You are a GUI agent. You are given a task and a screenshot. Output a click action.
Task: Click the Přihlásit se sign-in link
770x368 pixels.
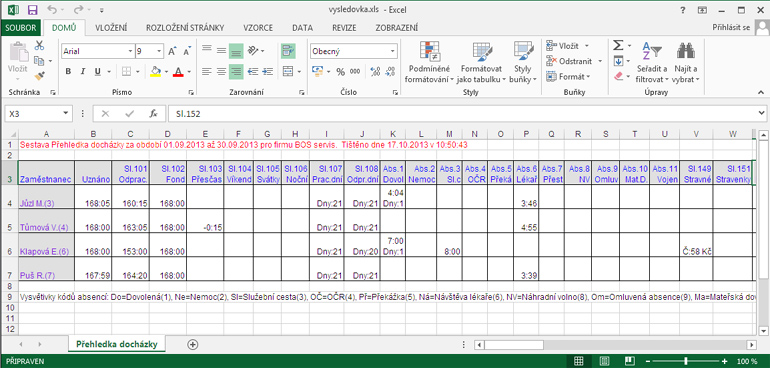(x=731, y=28)
